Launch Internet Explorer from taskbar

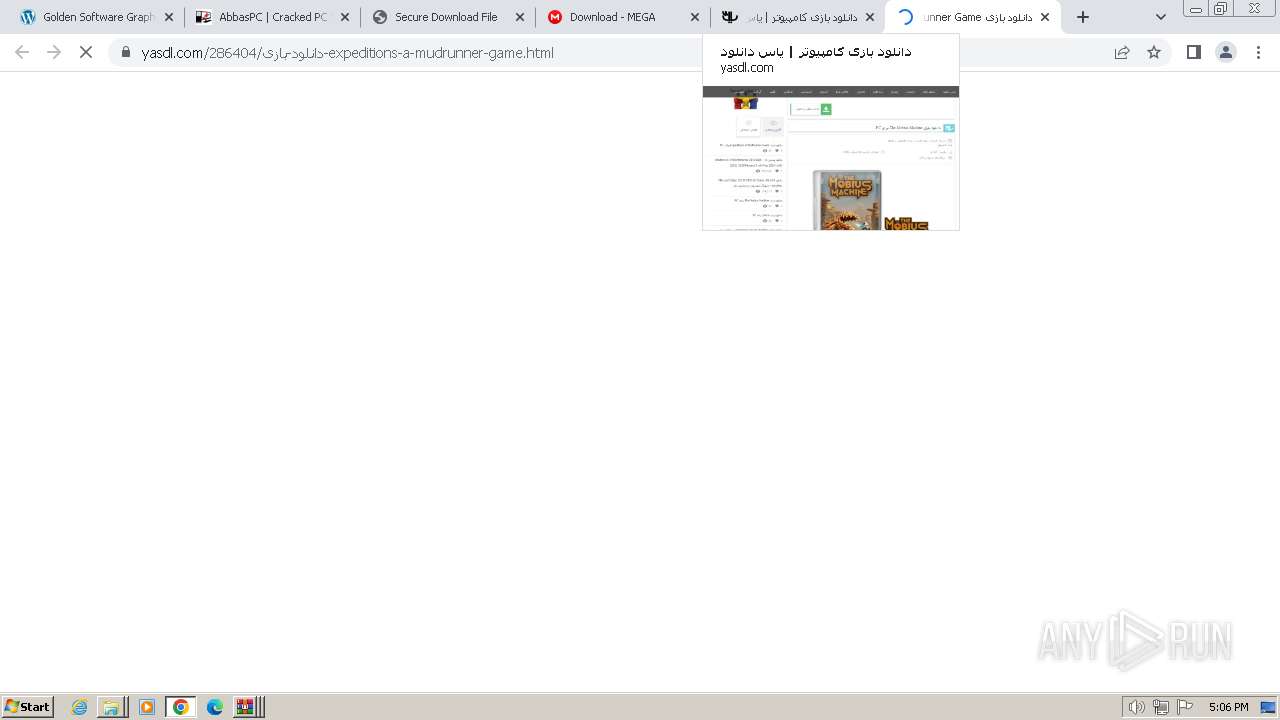pos(80,707)
